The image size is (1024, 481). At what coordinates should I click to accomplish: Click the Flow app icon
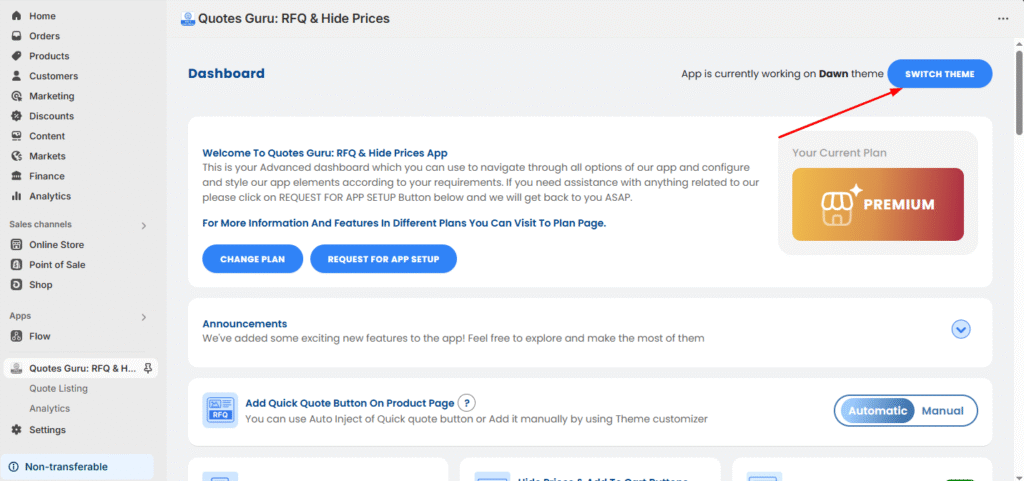[16, 336]
